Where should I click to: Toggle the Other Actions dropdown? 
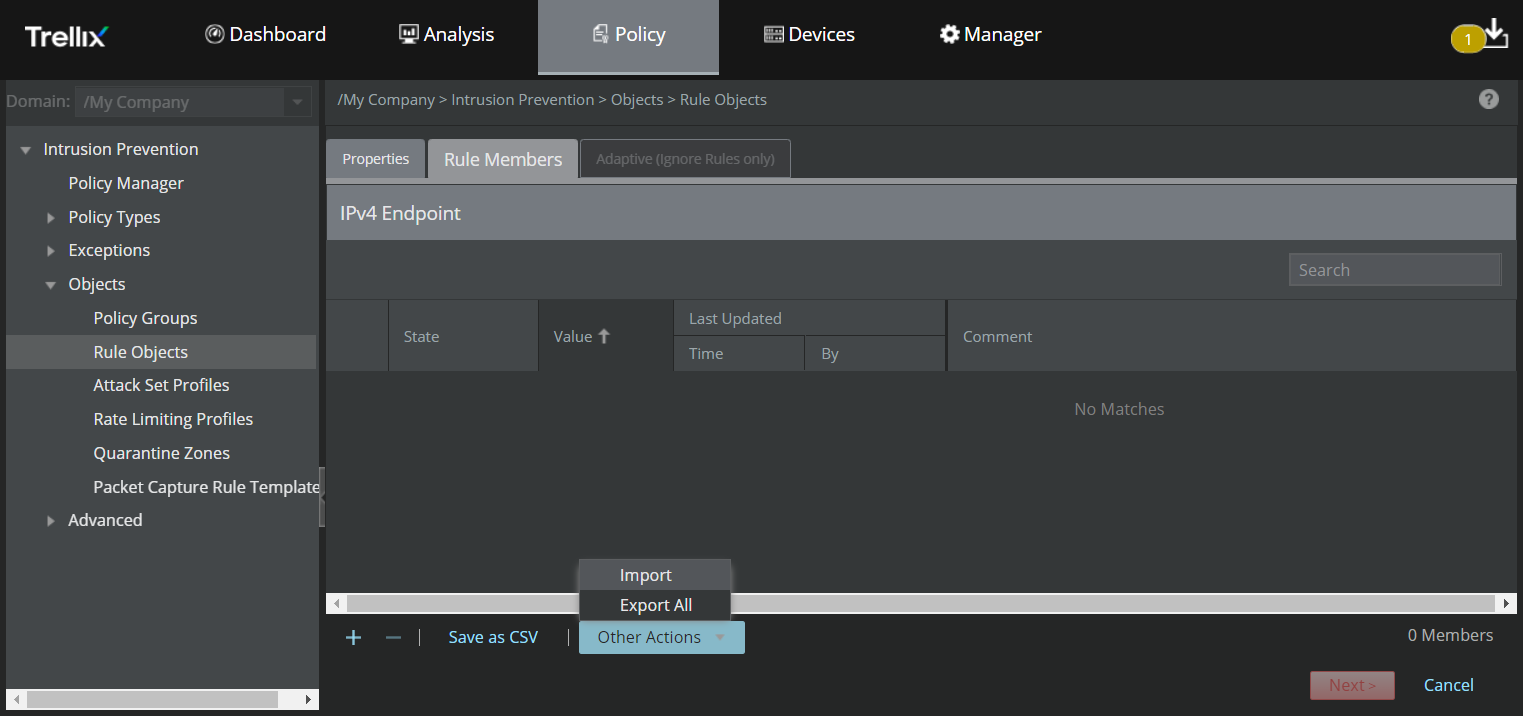[662, 637]
